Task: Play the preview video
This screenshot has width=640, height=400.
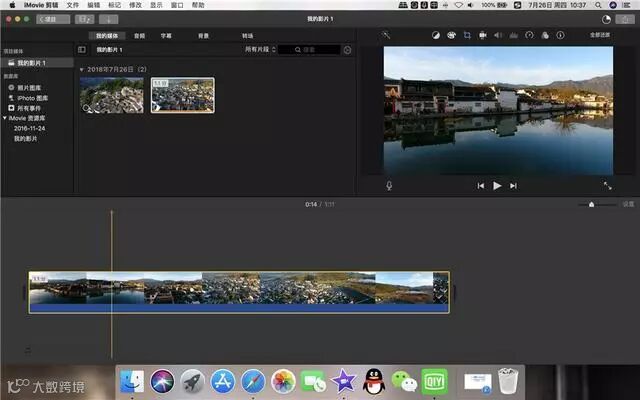Action: [497, 185]
